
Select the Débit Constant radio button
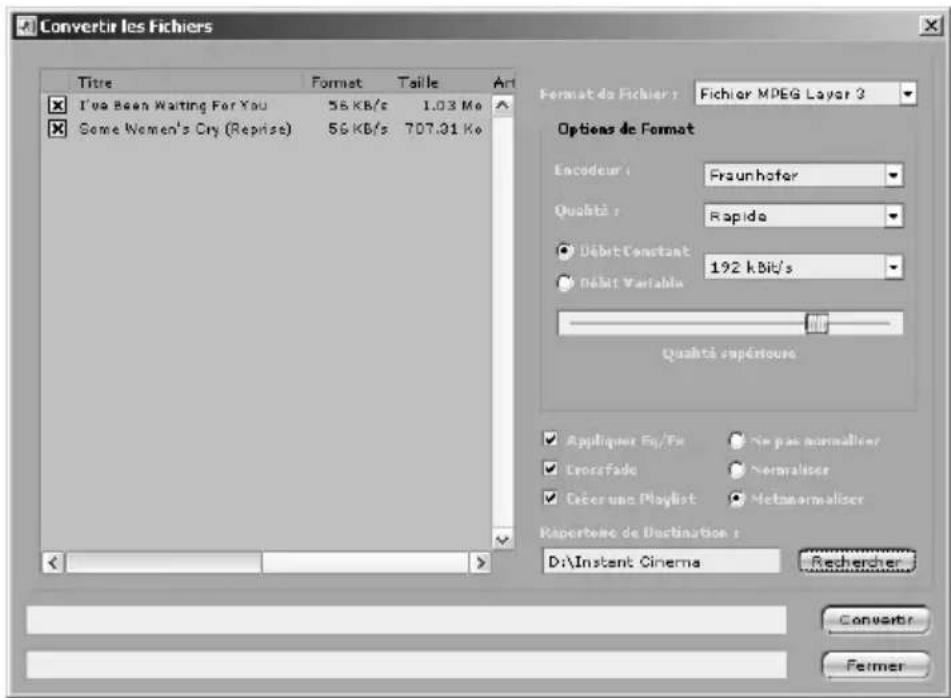(x=565, y=251)
